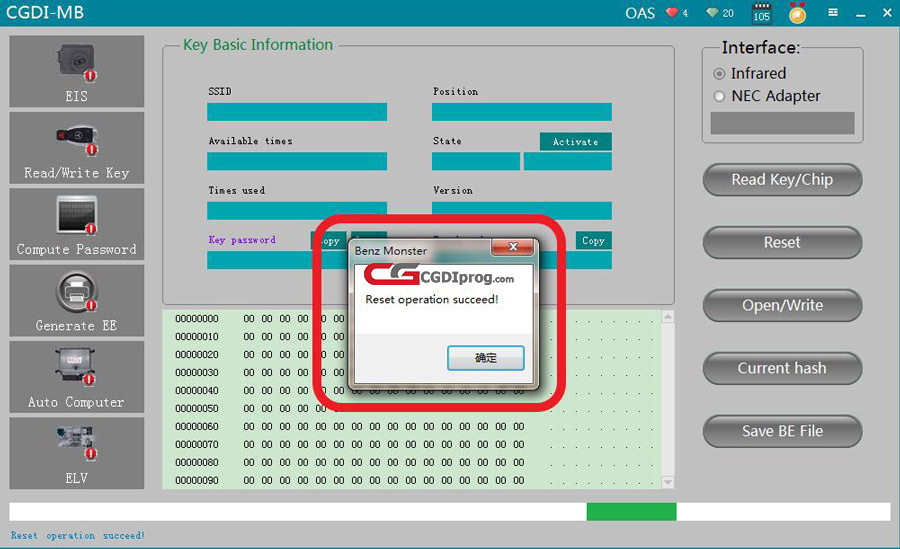Open the Read/Write Key module
Viewport: 900px width, 549px height.
tap(76, 148)
